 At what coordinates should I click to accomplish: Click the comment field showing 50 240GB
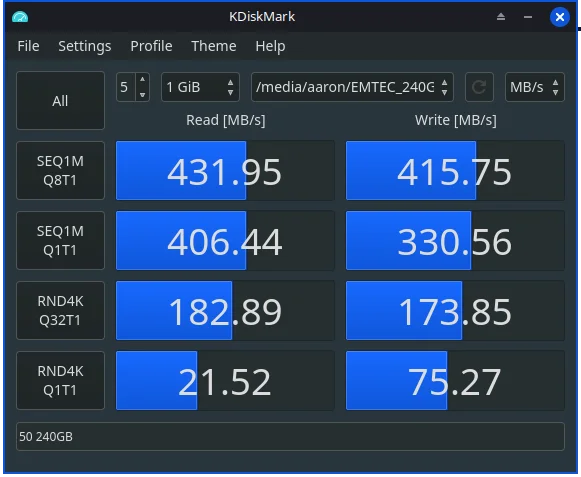point(290,437)
